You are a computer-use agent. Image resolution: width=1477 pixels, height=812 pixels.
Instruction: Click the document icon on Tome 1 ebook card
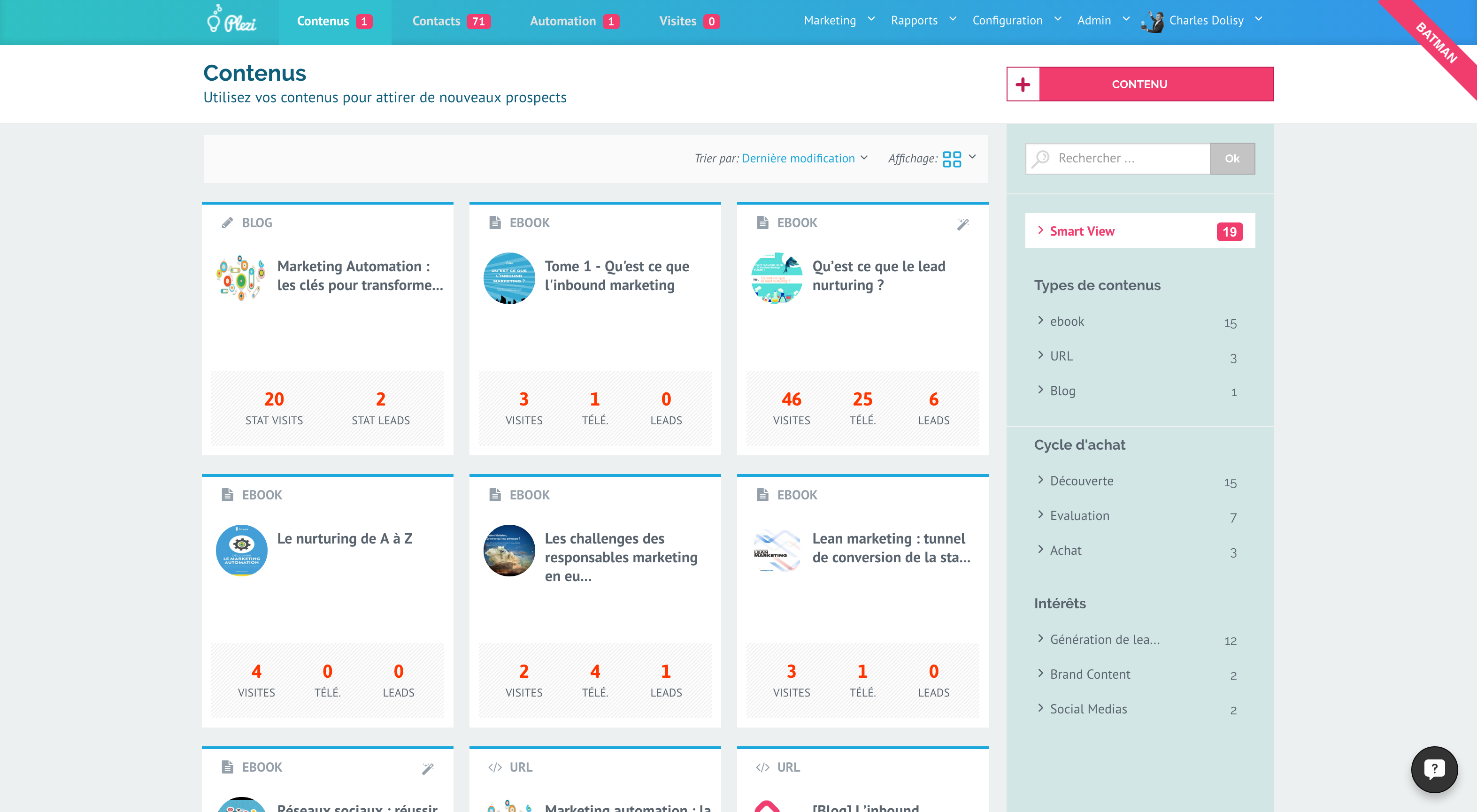tap(495, 223)
